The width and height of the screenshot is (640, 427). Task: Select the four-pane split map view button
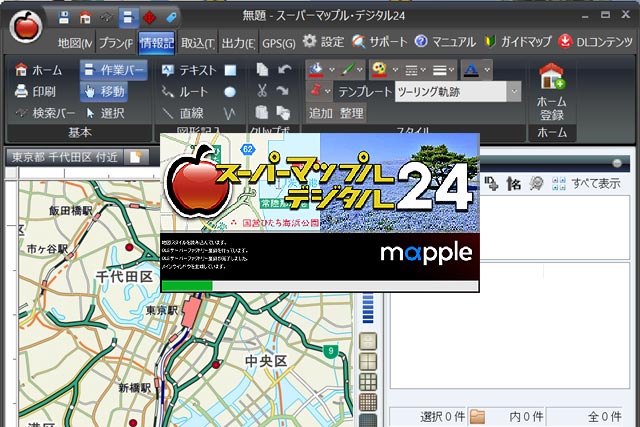coord(368,361)
